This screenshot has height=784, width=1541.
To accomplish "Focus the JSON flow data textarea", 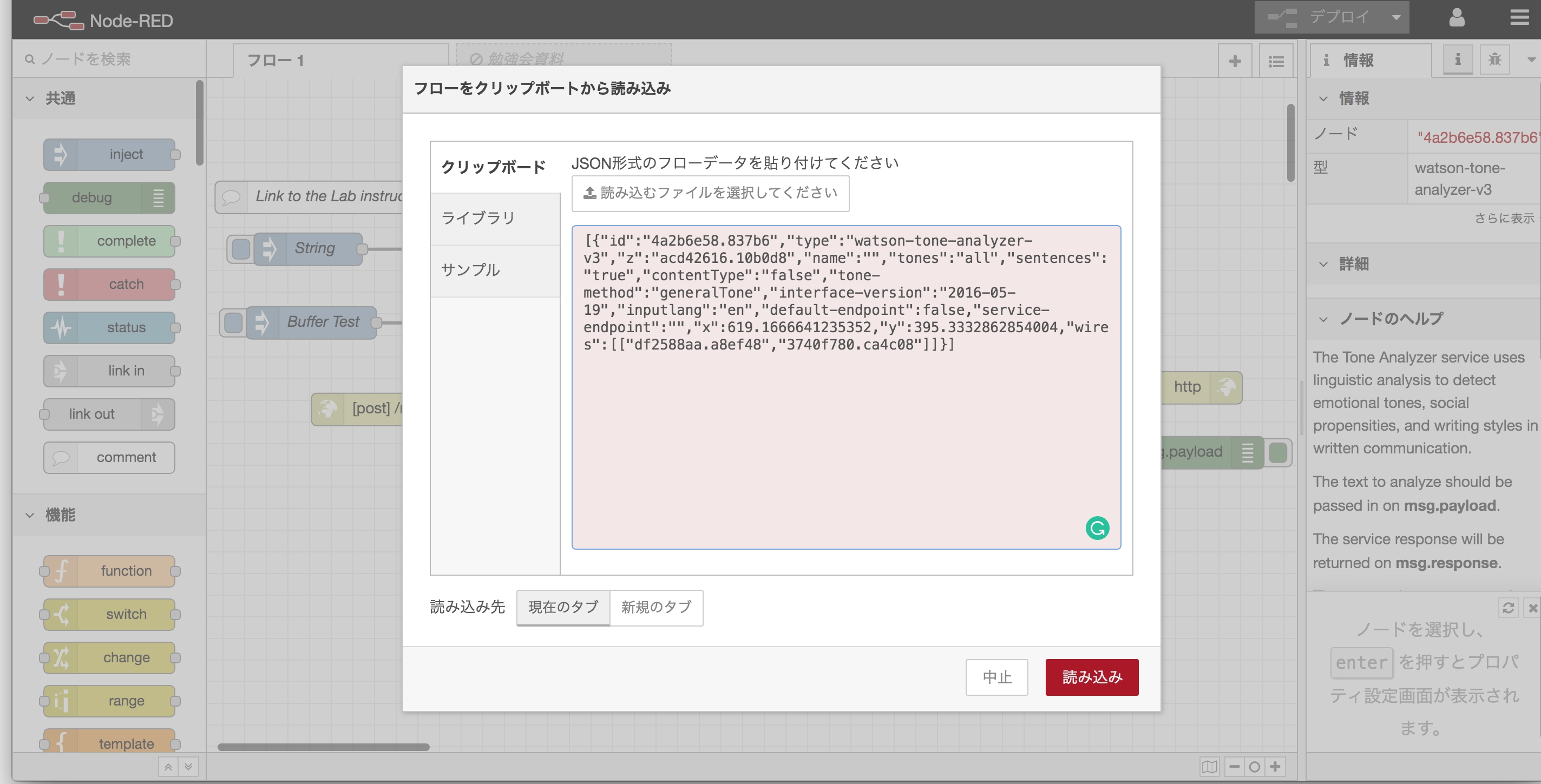I will point(846,387).
